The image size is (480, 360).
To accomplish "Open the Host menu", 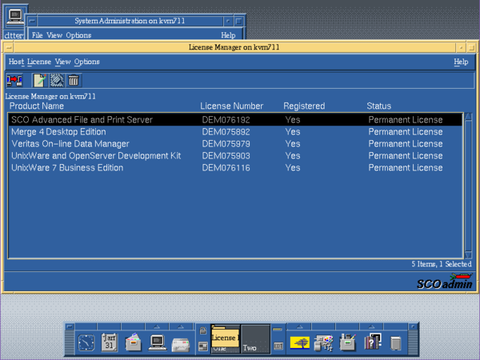I will pyautogui.click(x=16, y=62).
